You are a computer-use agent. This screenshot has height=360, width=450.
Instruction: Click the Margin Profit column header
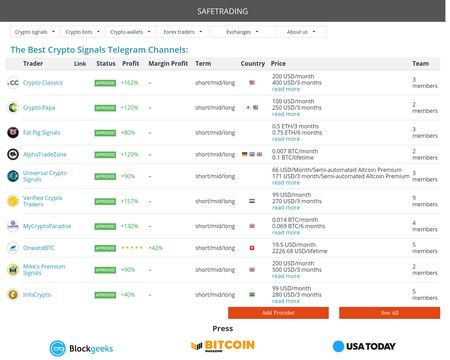coord(168,63)
